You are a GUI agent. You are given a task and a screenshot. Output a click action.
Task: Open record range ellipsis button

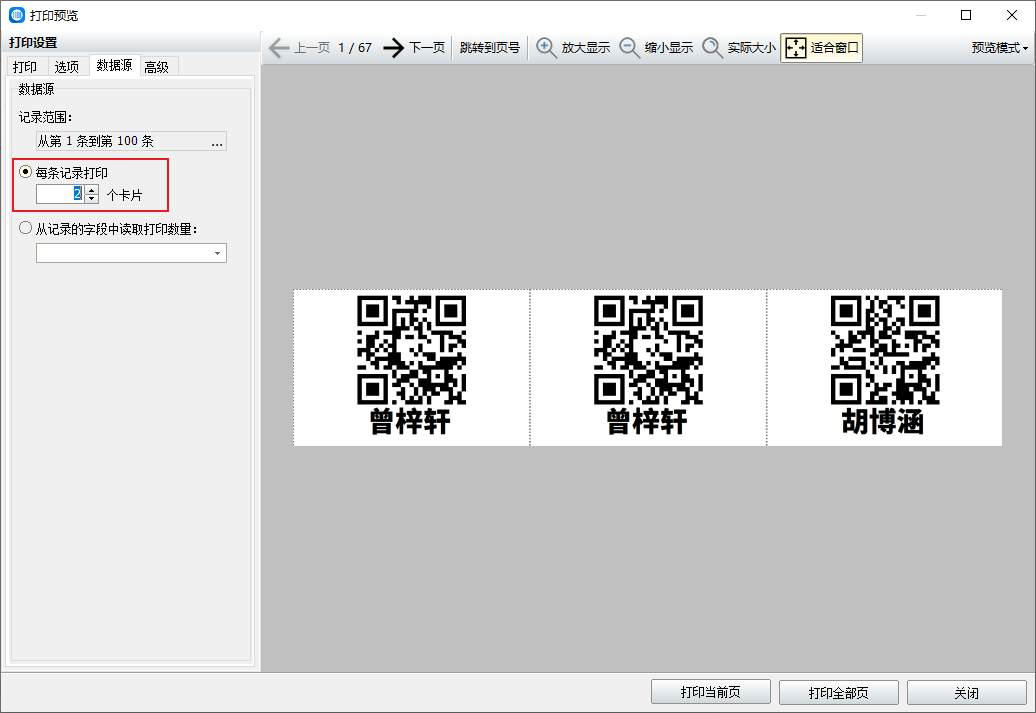point(216,142)
